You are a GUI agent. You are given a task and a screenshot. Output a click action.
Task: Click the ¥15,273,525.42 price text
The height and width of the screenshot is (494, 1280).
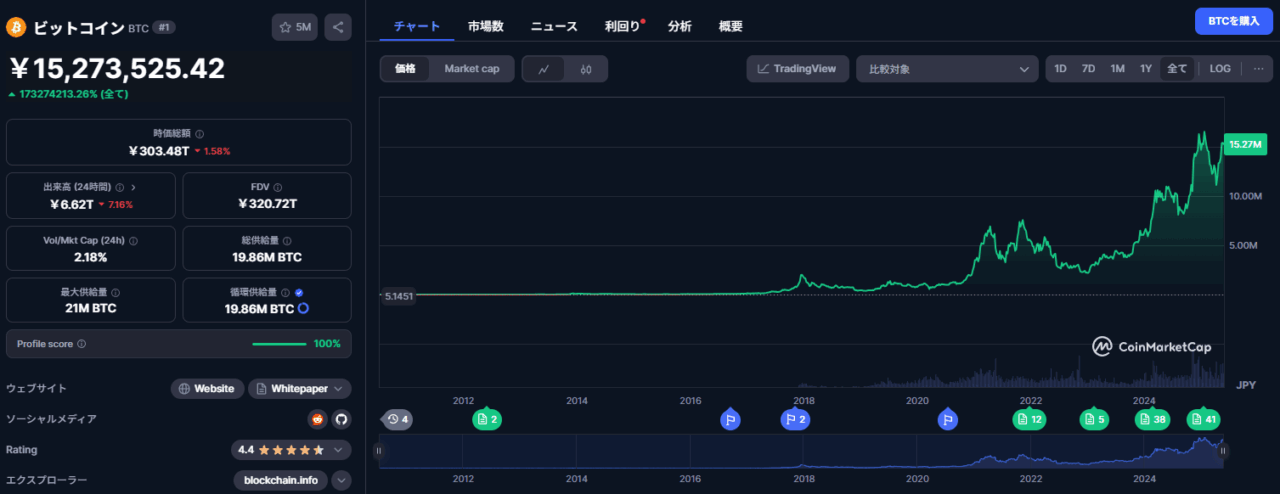pos(117,68)
